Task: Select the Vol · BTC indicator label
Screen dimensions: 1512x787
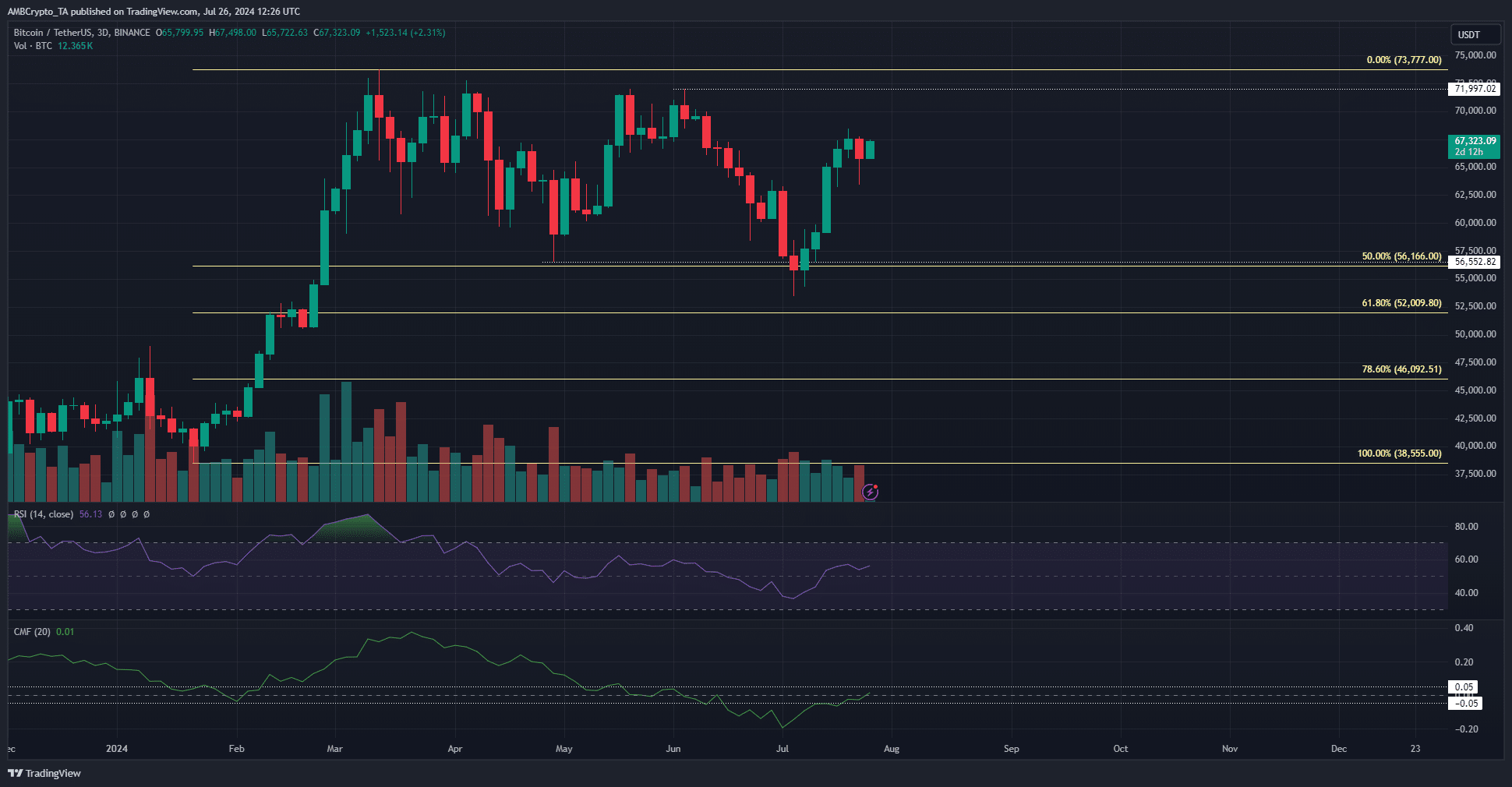Action: coord(33,46)
